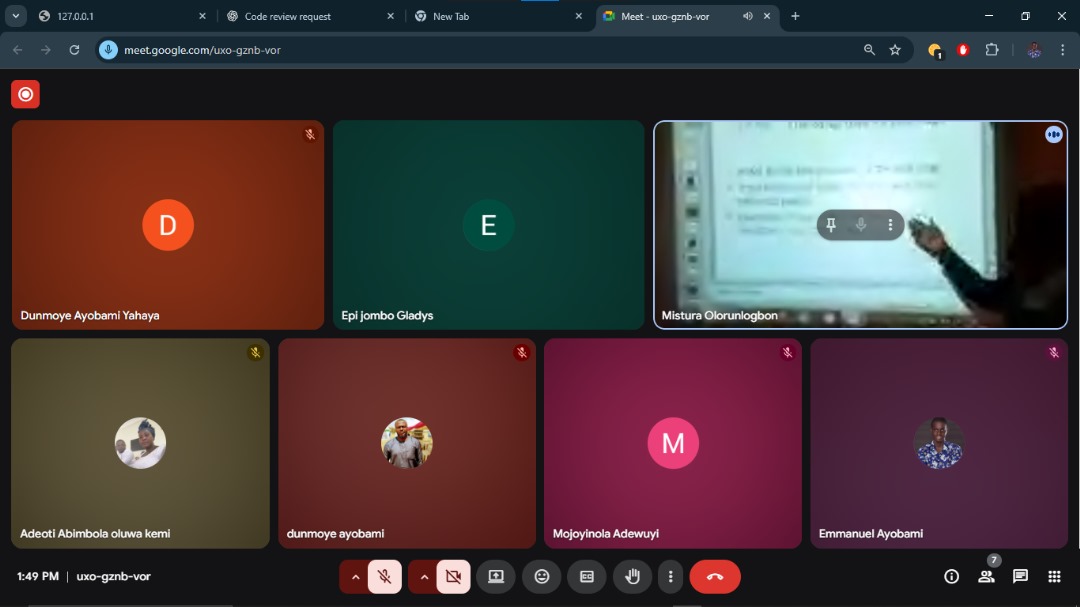Open more call options menu

[670, 577]
